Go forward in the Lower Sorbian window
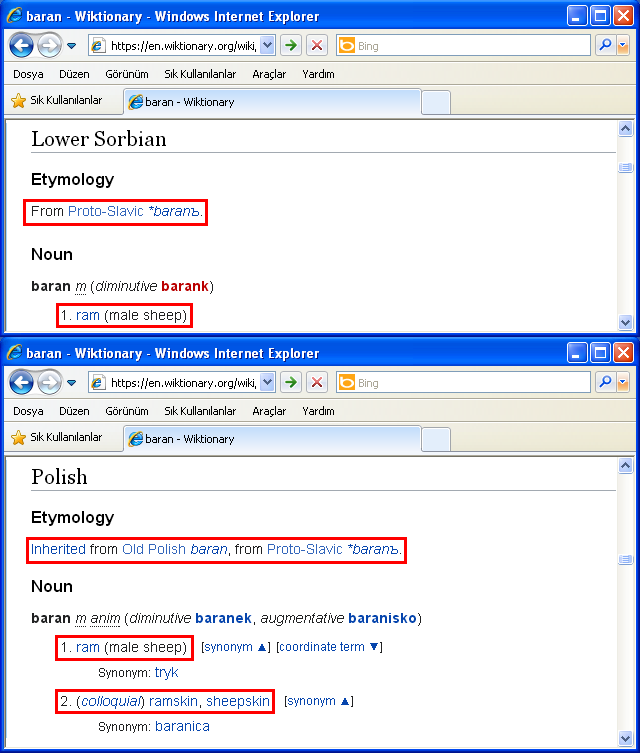 [49, 46]
